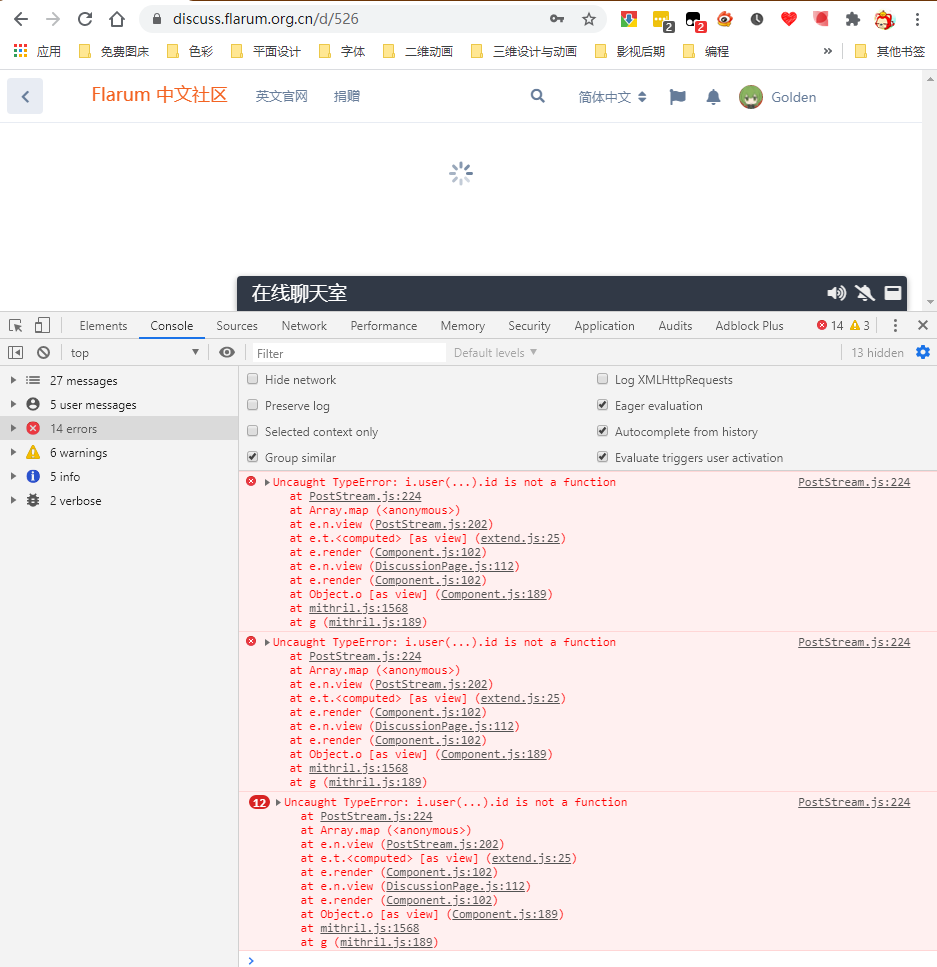The width and height of the screenshot is (937, 967).
Task: Enable Preserve log checkbox
Action: (252, 405)
